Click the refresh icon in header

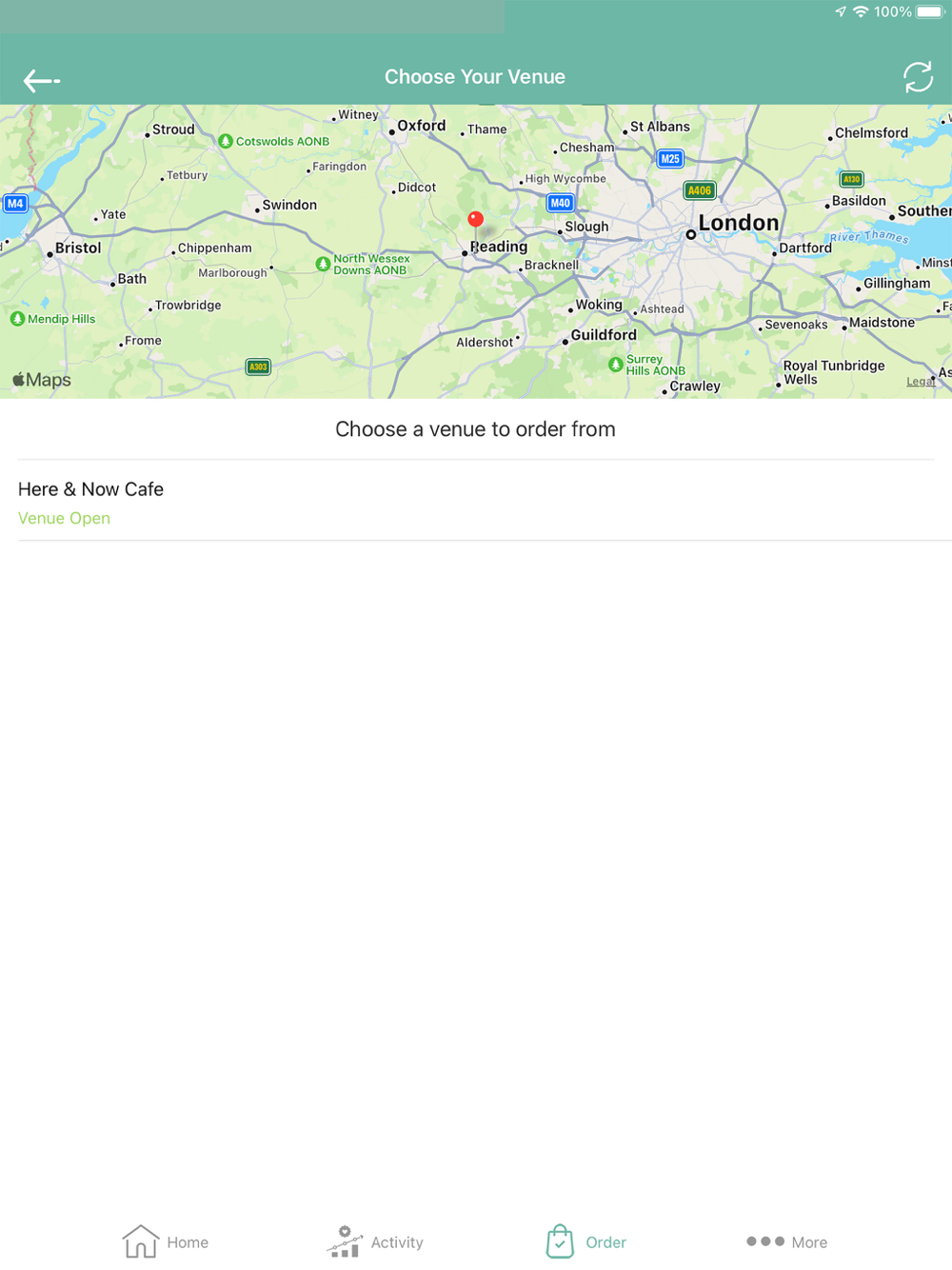[918, 77]
